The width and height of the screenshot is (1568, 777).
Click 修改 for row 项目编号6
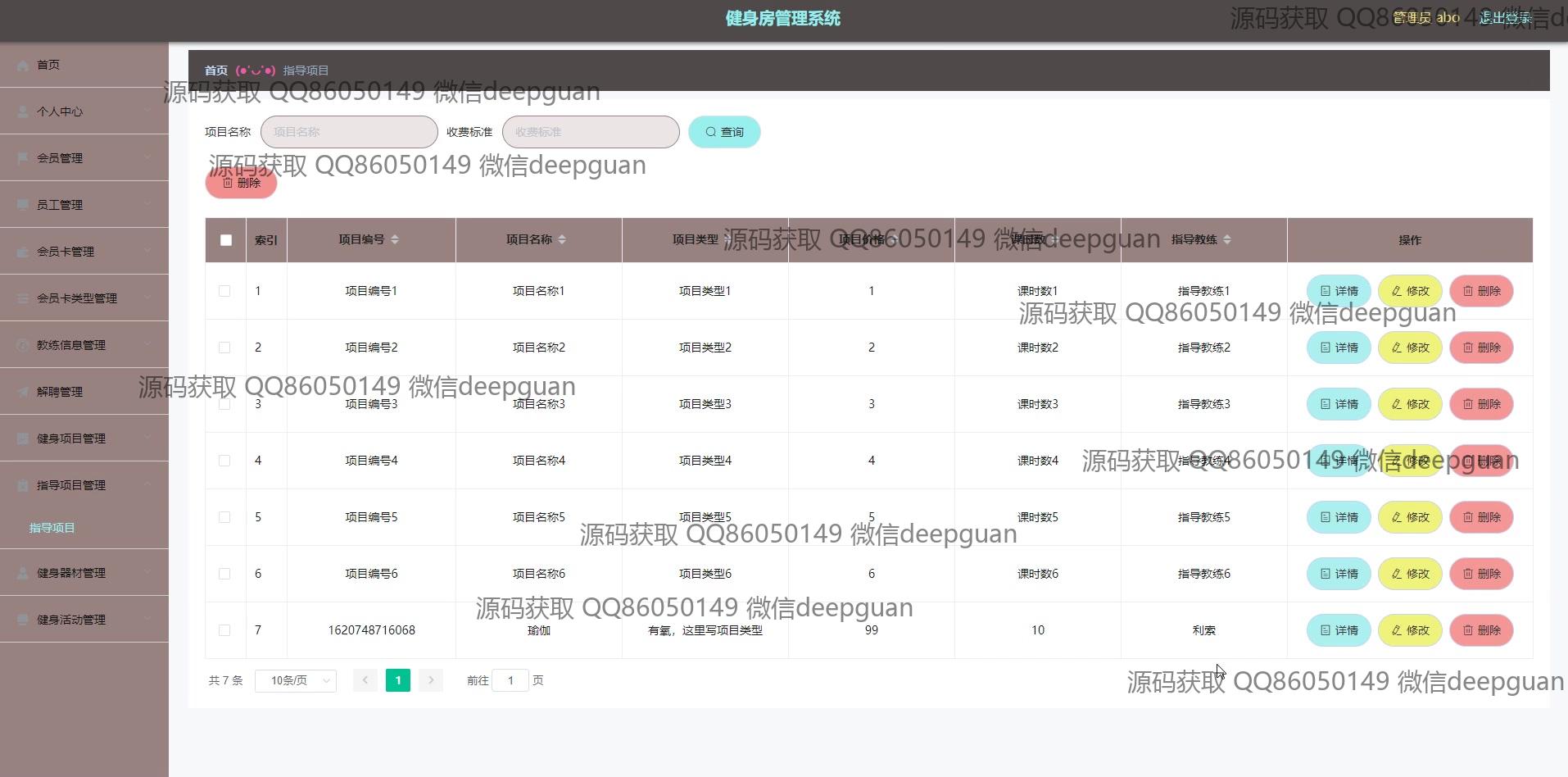click(1410, 574)
